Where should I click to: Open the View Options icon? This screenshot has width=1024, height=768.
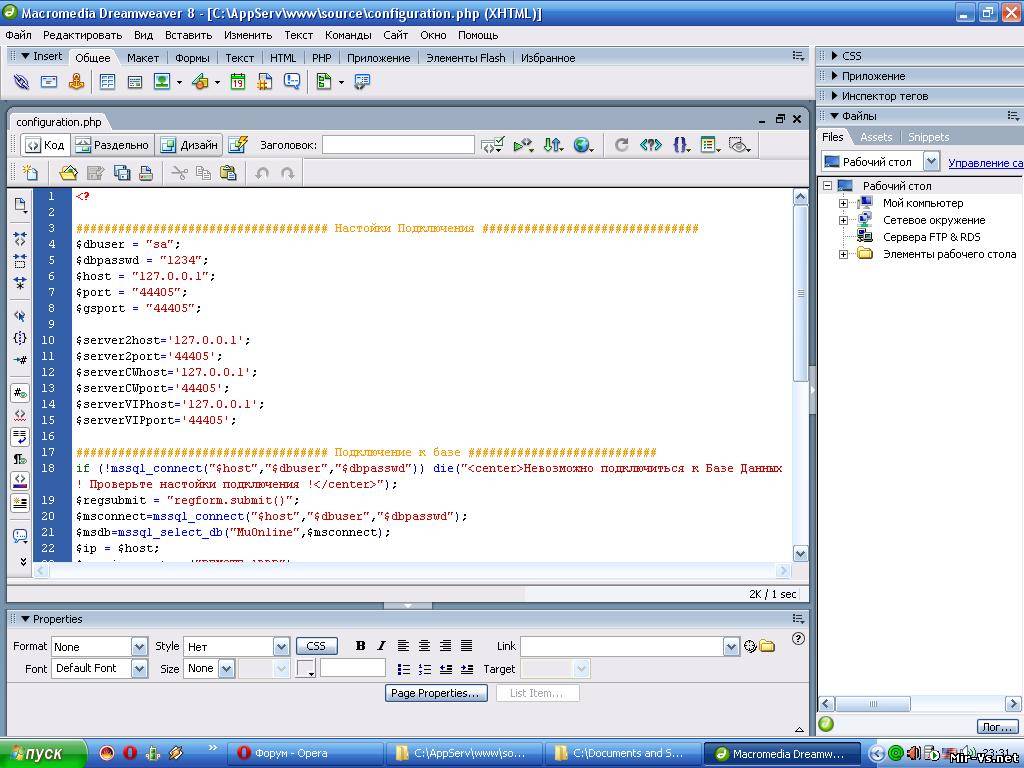[x=710, y=145]
